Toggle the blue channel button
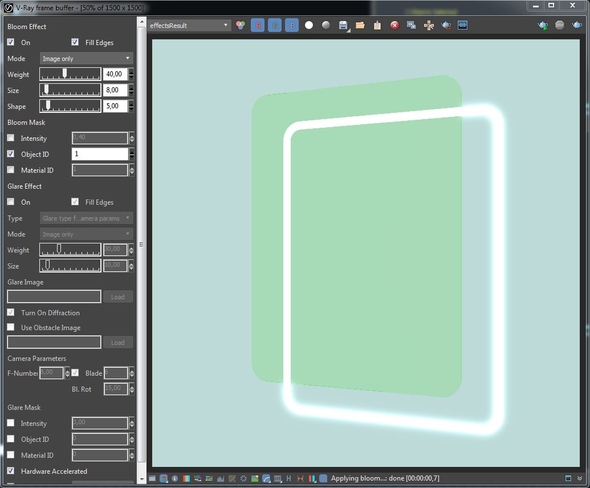Image resolution: width=590 pixels, height=488 pixels. point(292,26)
